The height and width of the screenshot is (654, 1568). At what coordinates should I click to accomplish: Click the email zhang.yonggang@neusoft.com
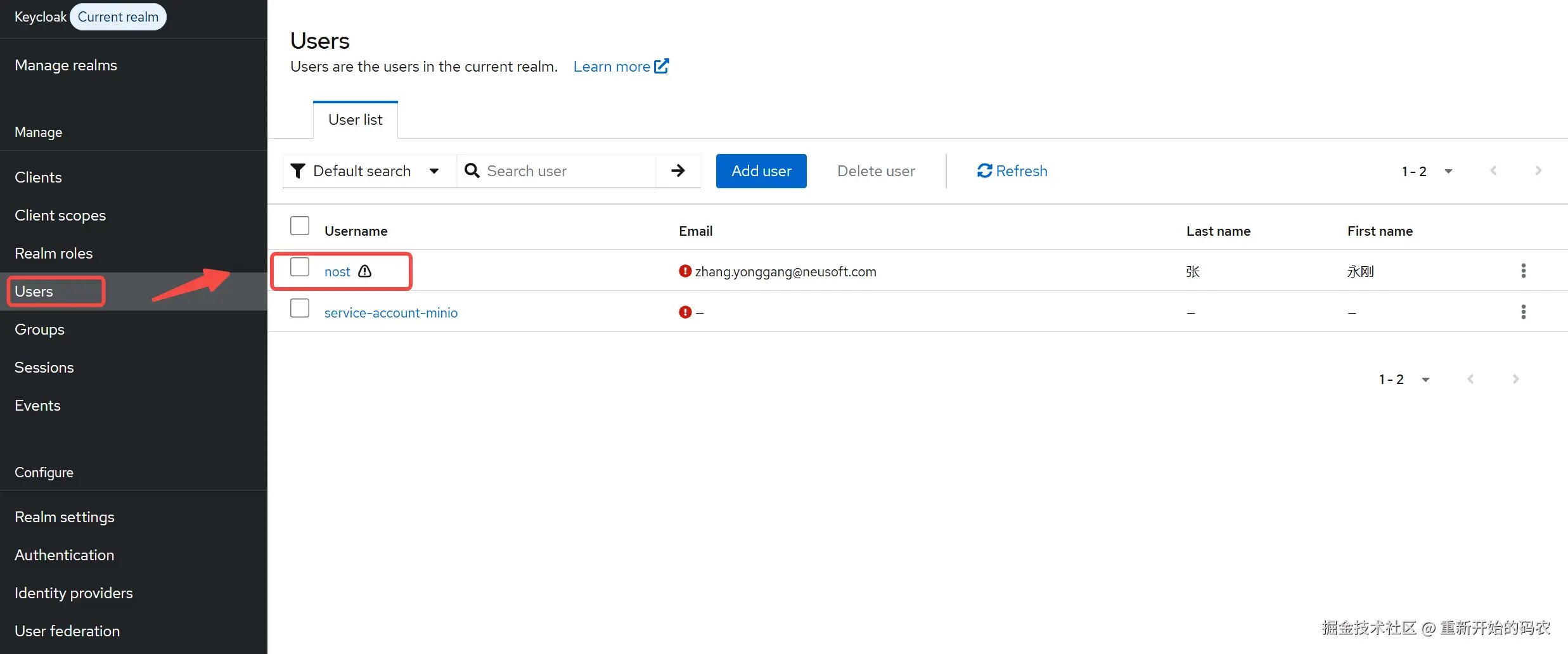point(786,272)
